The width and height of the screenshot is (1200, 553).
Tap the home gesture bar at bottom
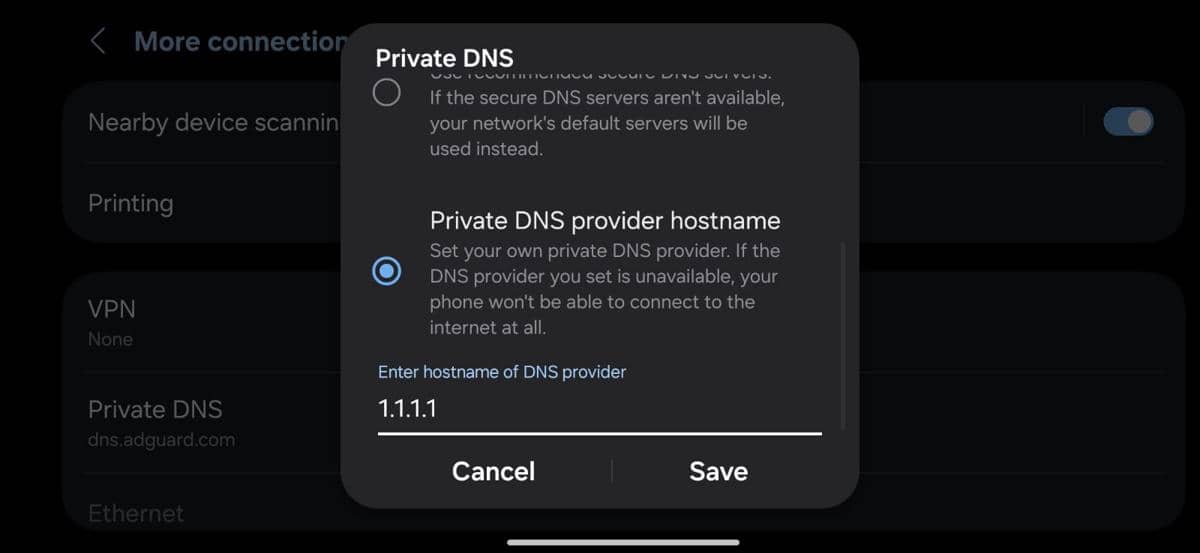[x=622, y=542]
